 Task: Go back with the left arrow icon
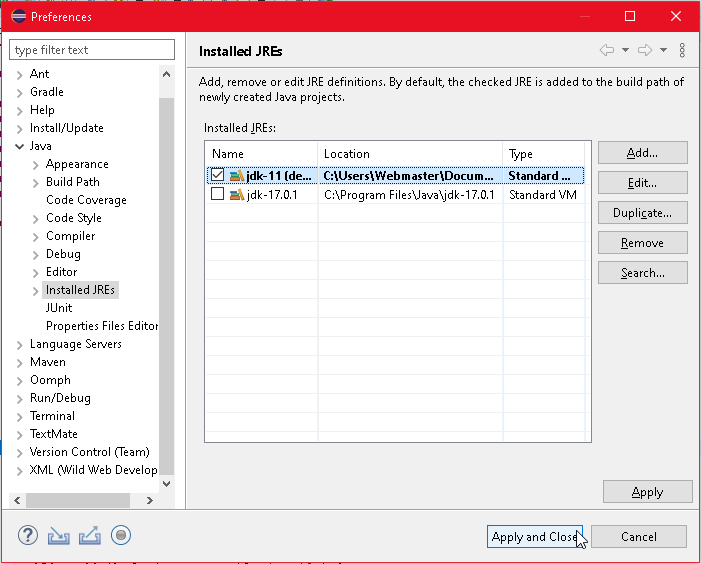point(607,50)
